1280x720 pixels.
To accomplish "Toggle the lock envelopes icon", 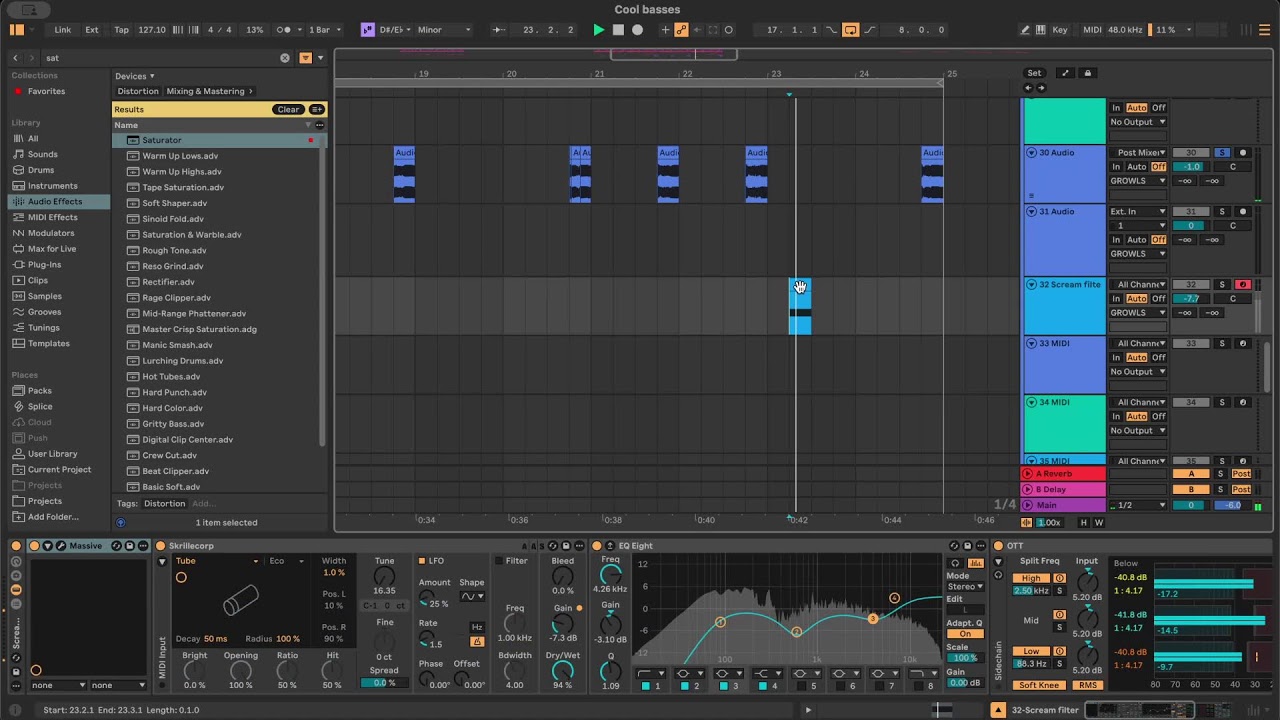I will [1087, 73].
